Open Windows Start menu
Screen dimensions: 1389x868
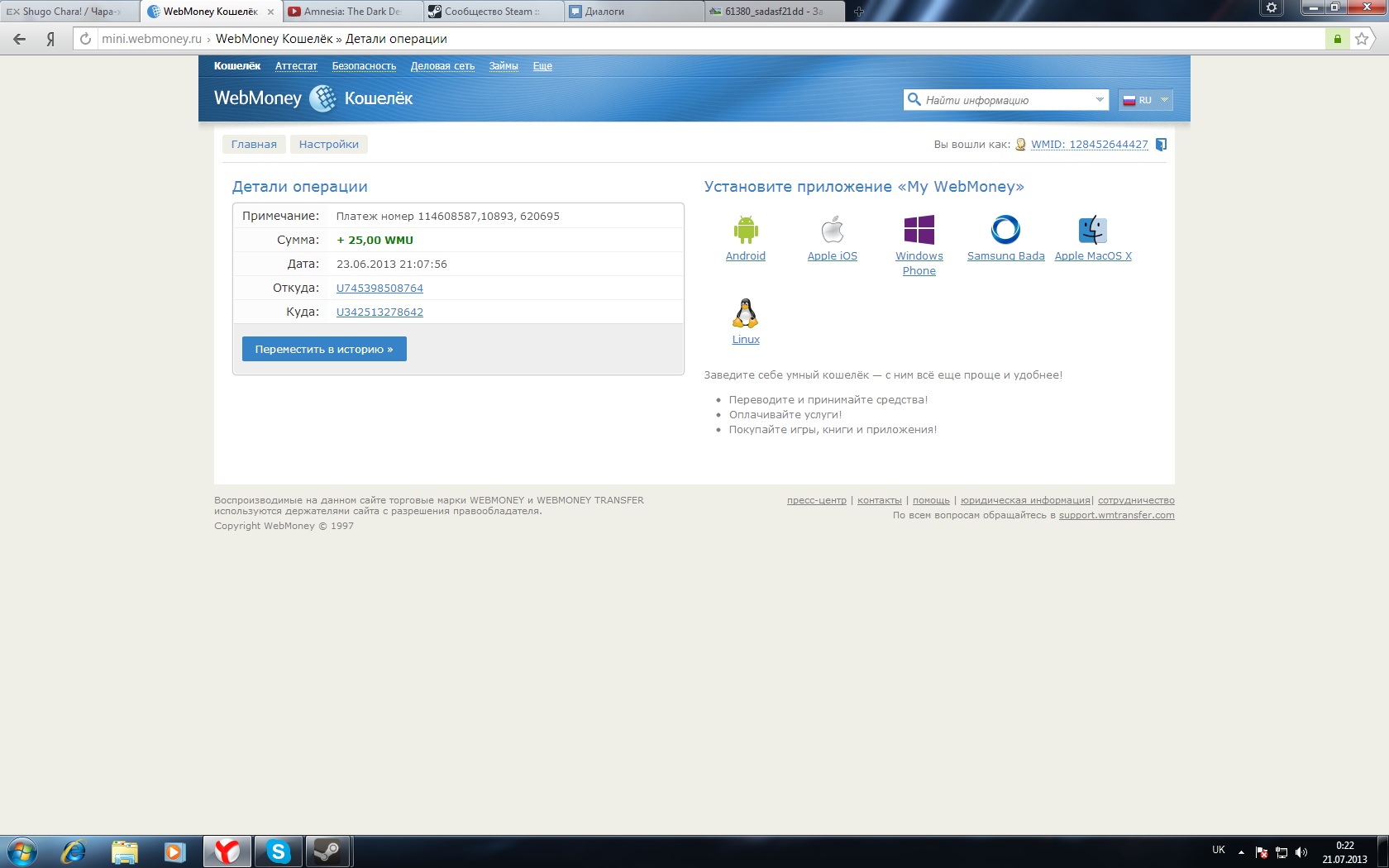[x=21, y=851]
